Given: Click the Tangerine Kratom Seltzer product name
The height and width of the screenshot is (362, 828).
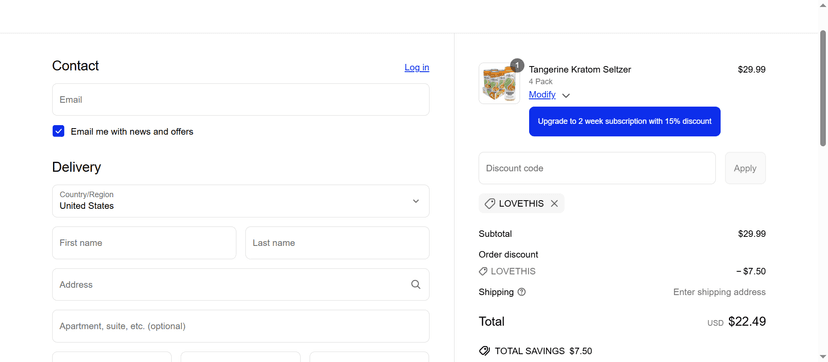Looking at the screenshot, I should click(x=580, y=70).
